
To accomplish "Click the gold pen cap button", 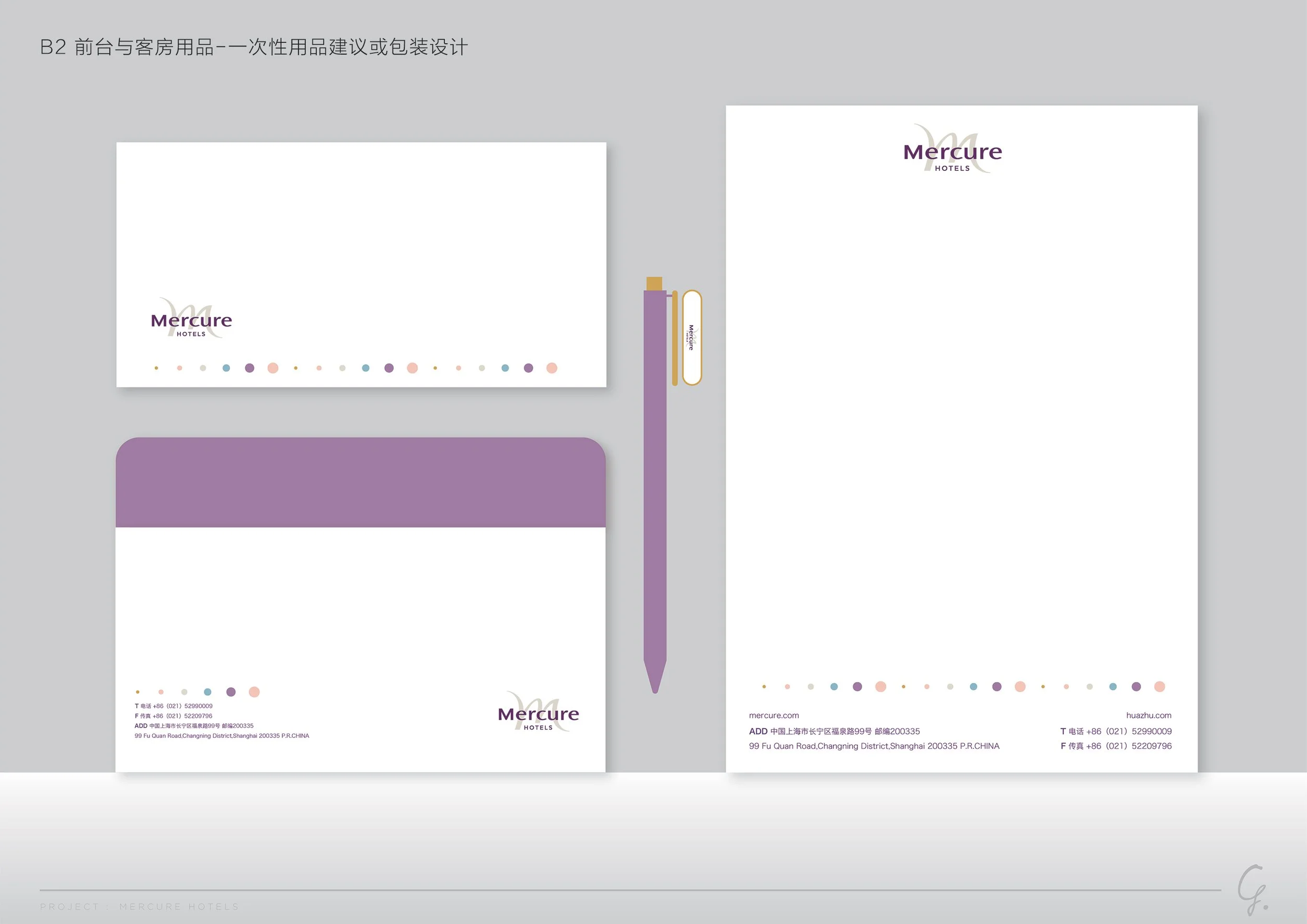I will pyautogui.click(x=654, y=283).
